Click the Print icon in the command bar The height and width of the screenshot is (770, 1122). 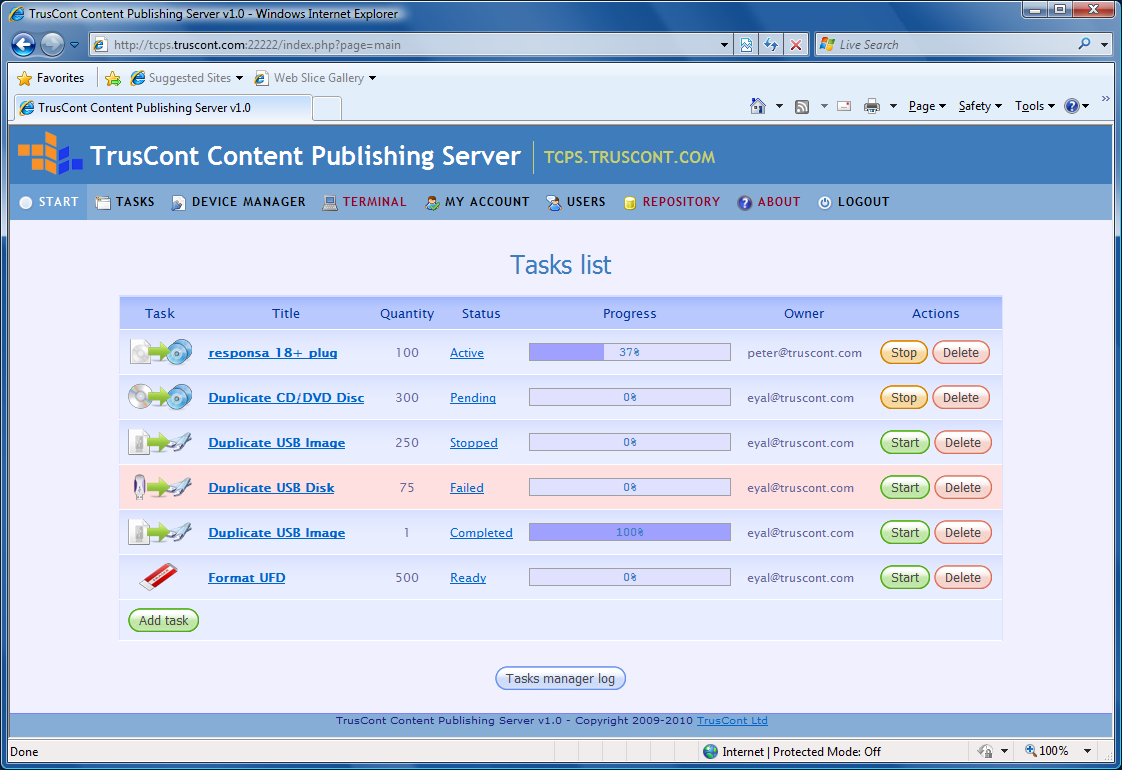[x=872, y=106]
